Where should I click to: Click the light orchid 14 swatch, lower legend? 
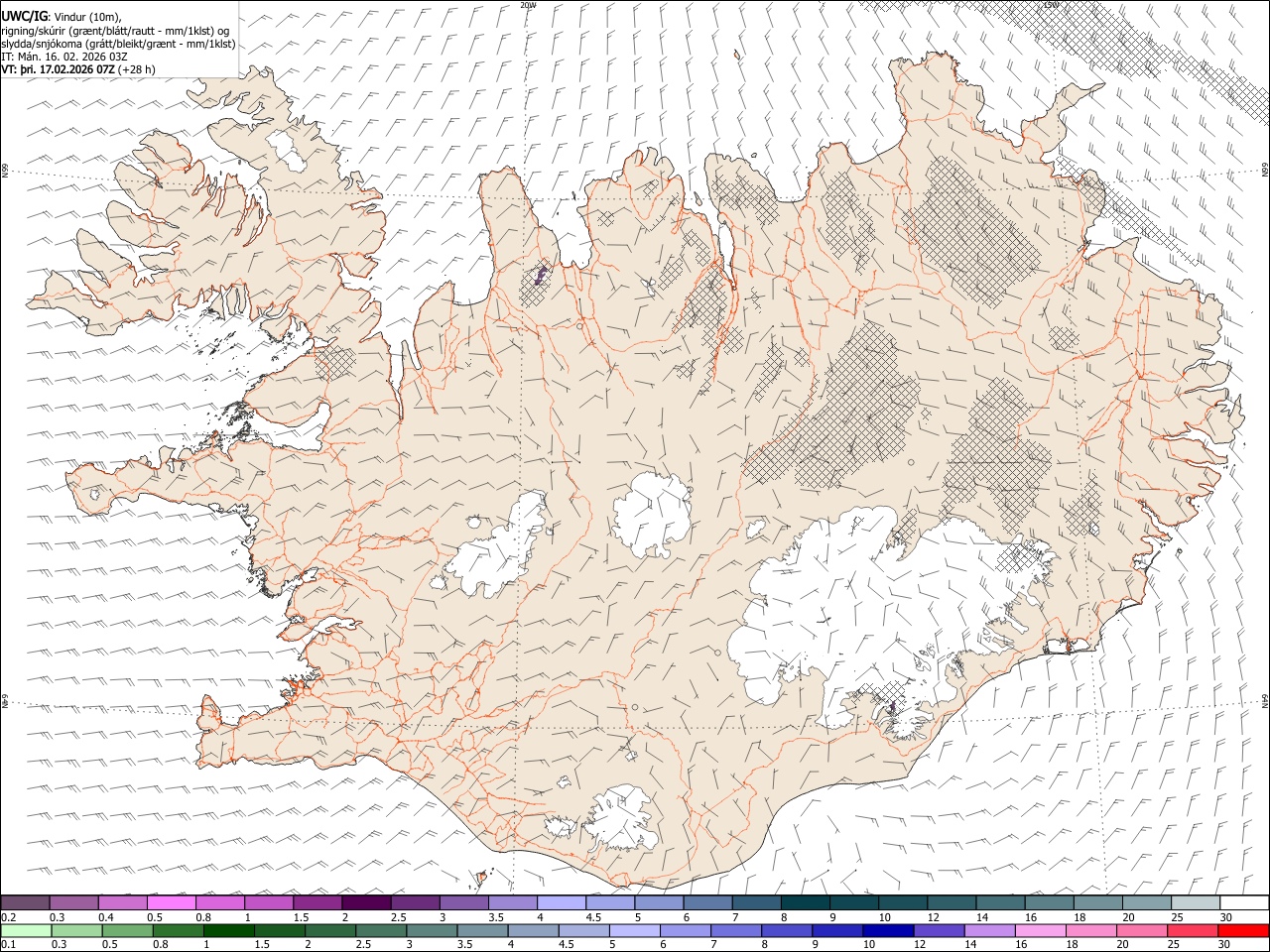[x=988, y=930]
